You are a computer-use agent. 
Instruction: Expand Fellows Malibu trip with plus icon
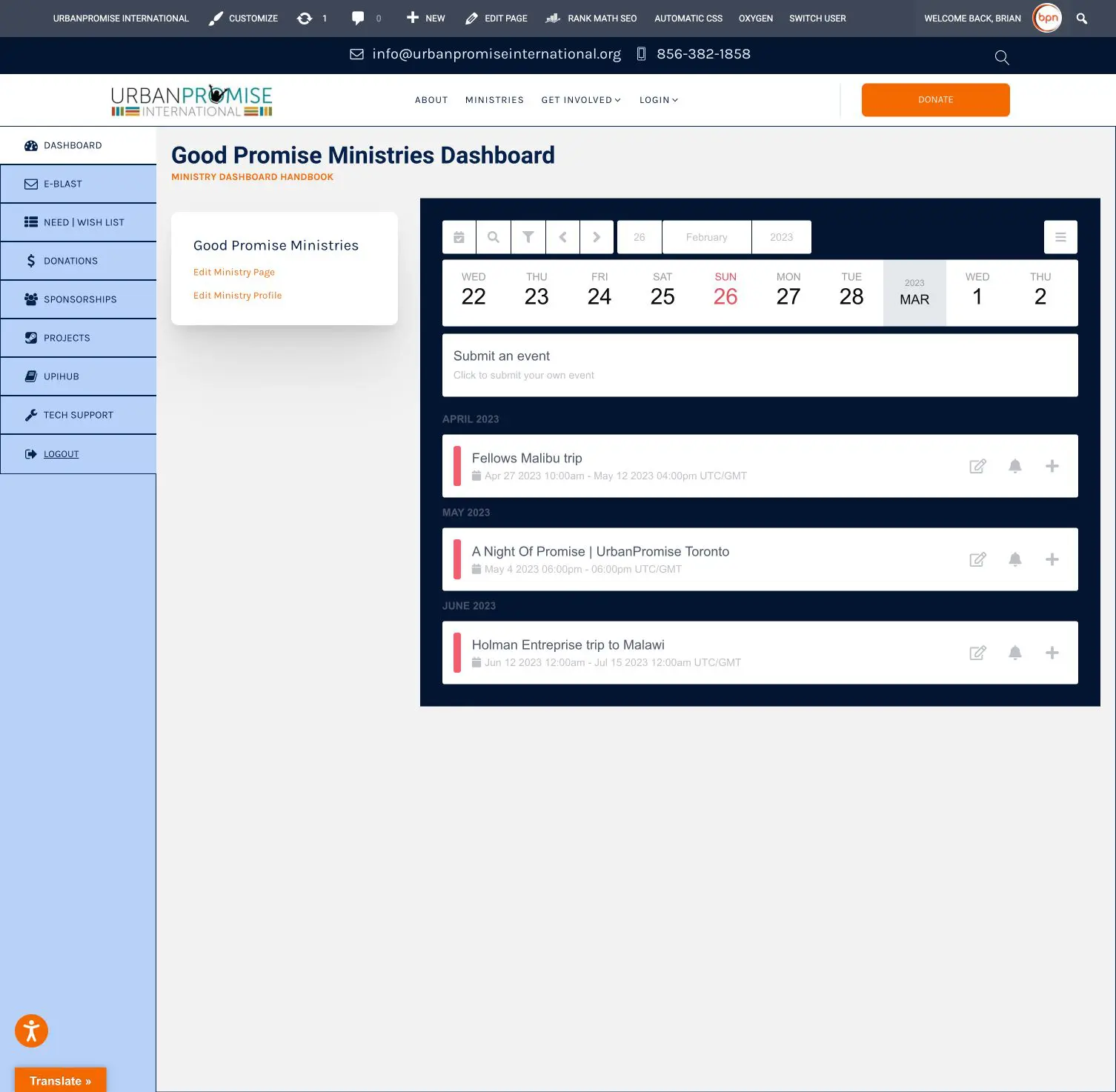pos(1052,466)
